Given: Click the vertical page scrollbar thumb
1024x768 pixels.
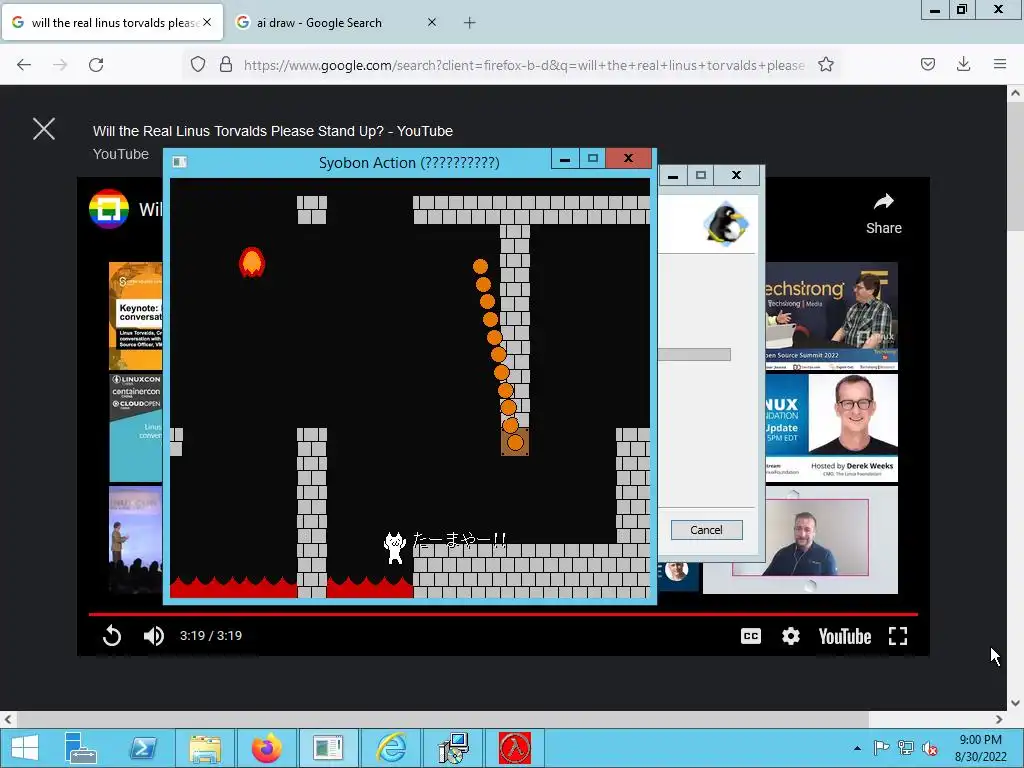Looking at the screenshot, I should [x=1015, y=167].
